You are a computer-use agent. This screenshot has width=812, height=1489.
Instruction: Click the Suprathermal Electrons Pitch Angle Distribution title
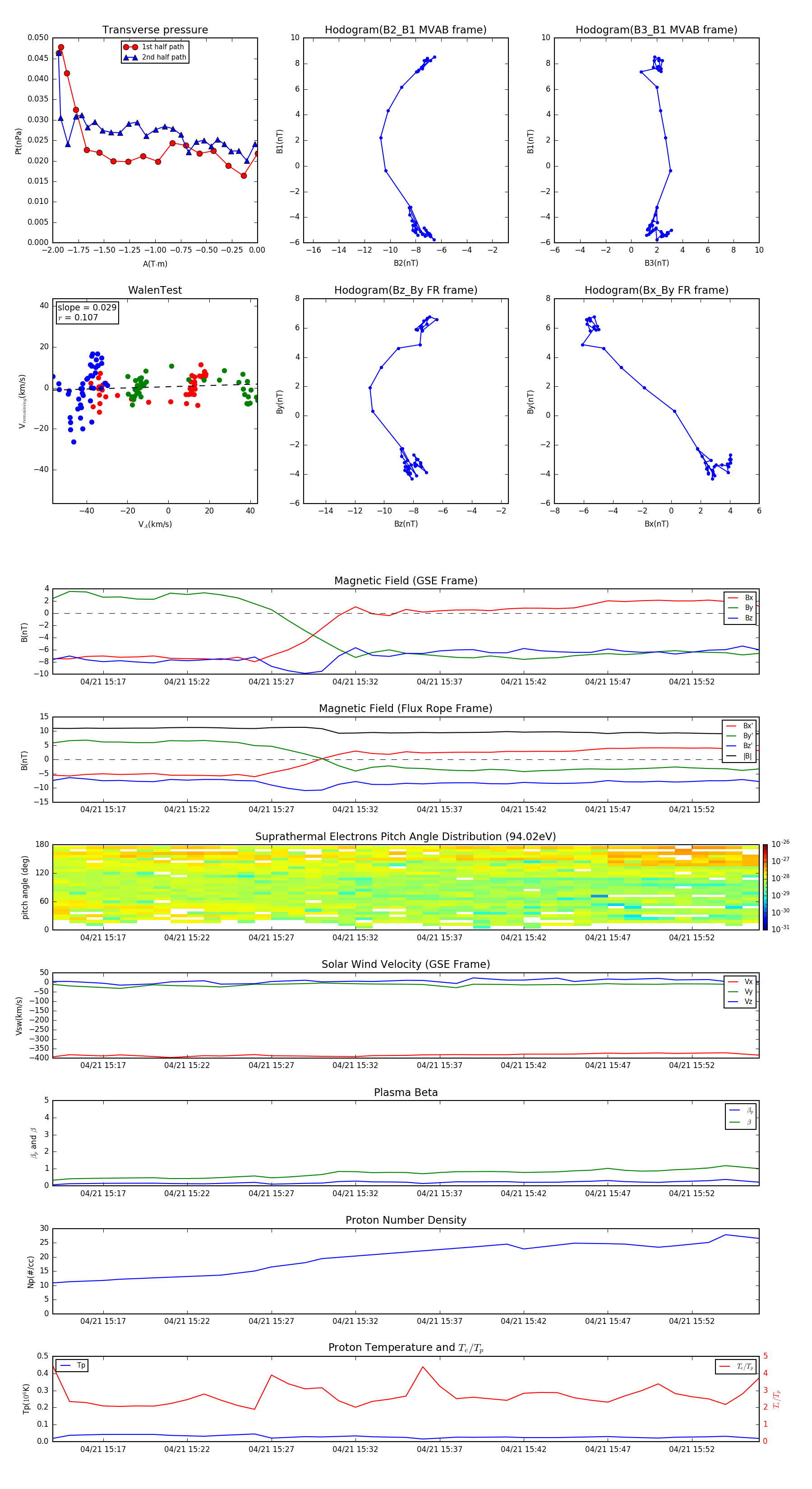(x=406, y=837)
